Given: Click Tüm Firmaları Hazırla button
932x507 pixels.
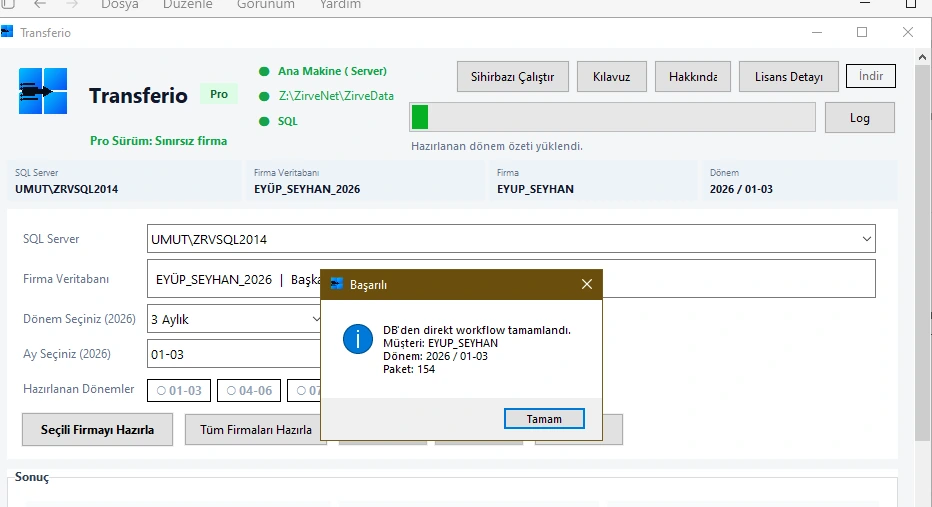Looking at the screenshot, I should 254,430.
